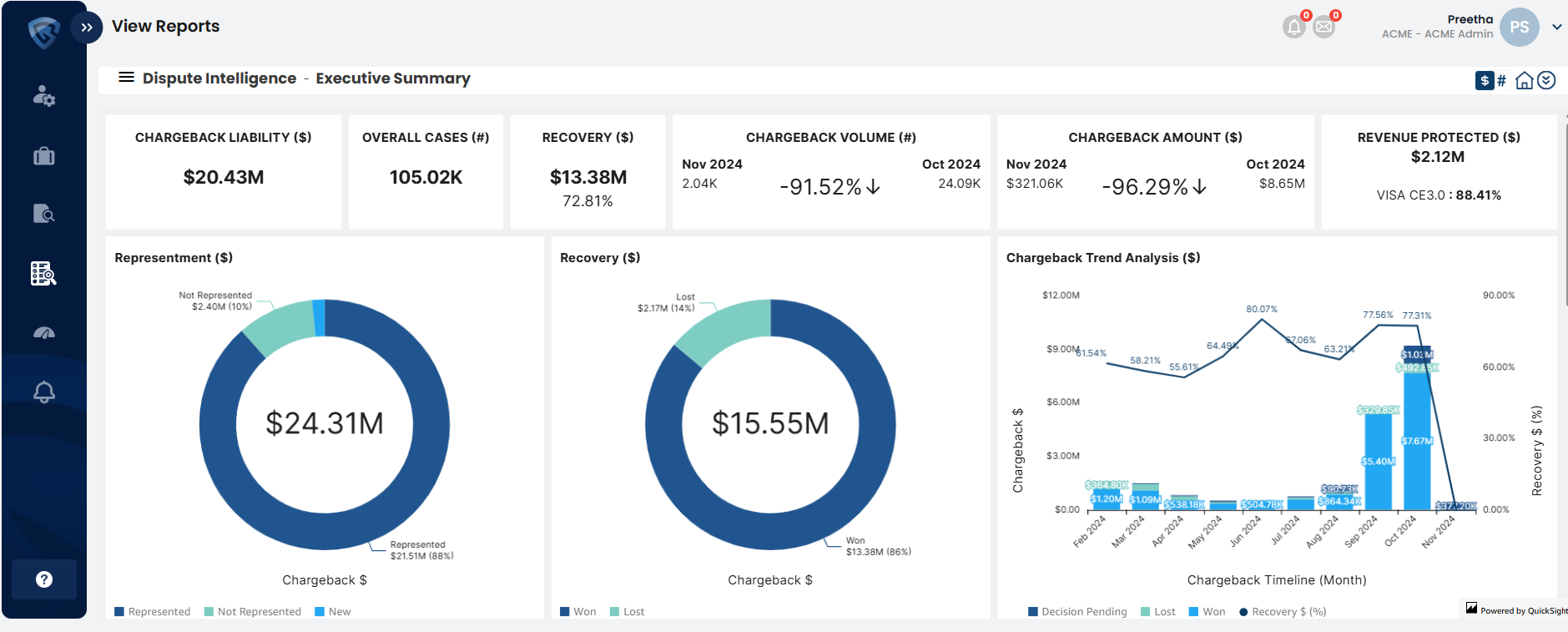Click the Recovery ($) panel title
Image resolution: width=1568 pixels, height=632 pixels.
(x=600, y=258)
